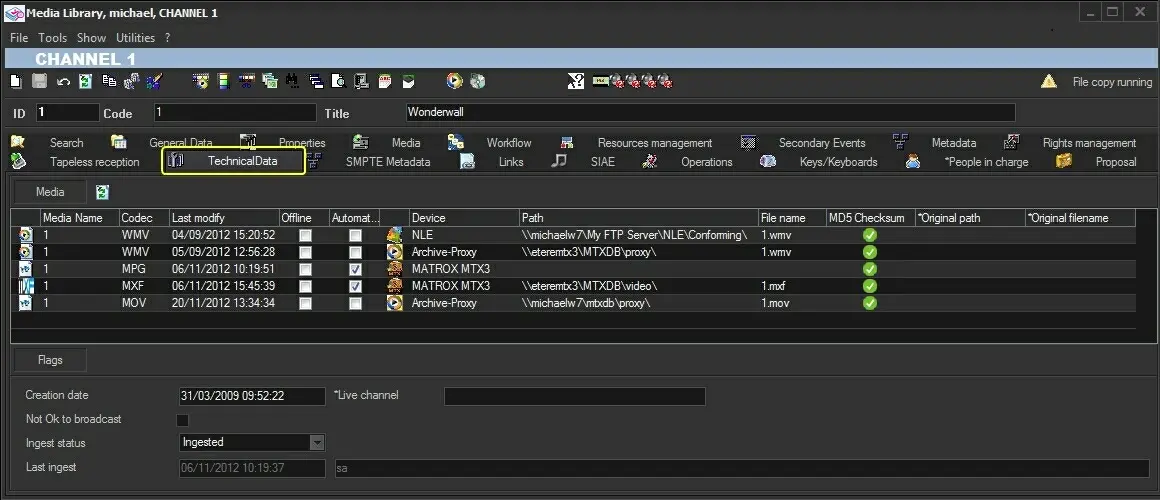Image resolution: width=1160 pixels, height=500 pixels.
Task: Open the Ingest status dropdown
Action: pyautogui.click(x=316, y=442)
